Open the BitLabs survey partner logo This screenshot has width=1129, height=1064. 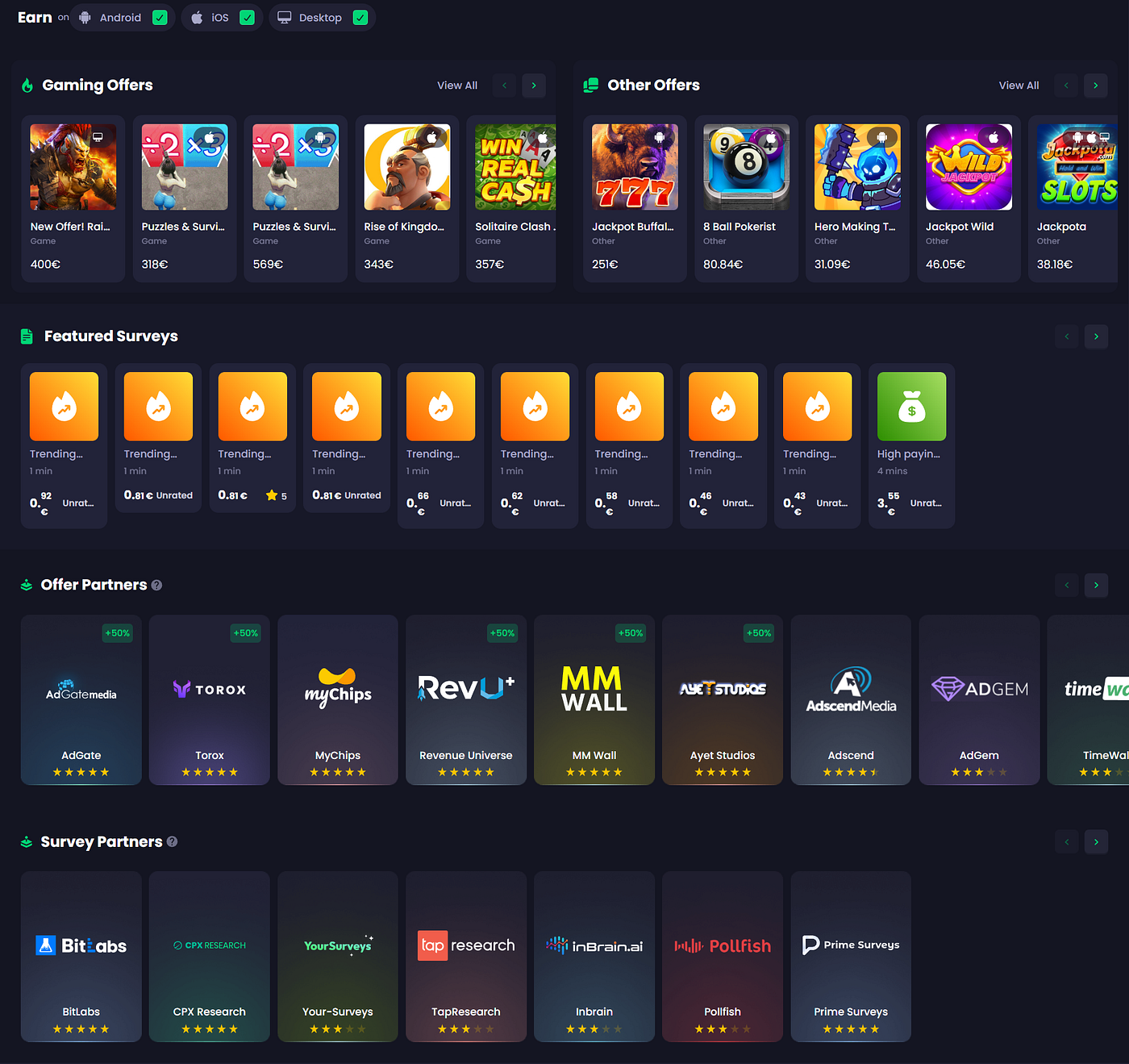click(x=81, y=945)
